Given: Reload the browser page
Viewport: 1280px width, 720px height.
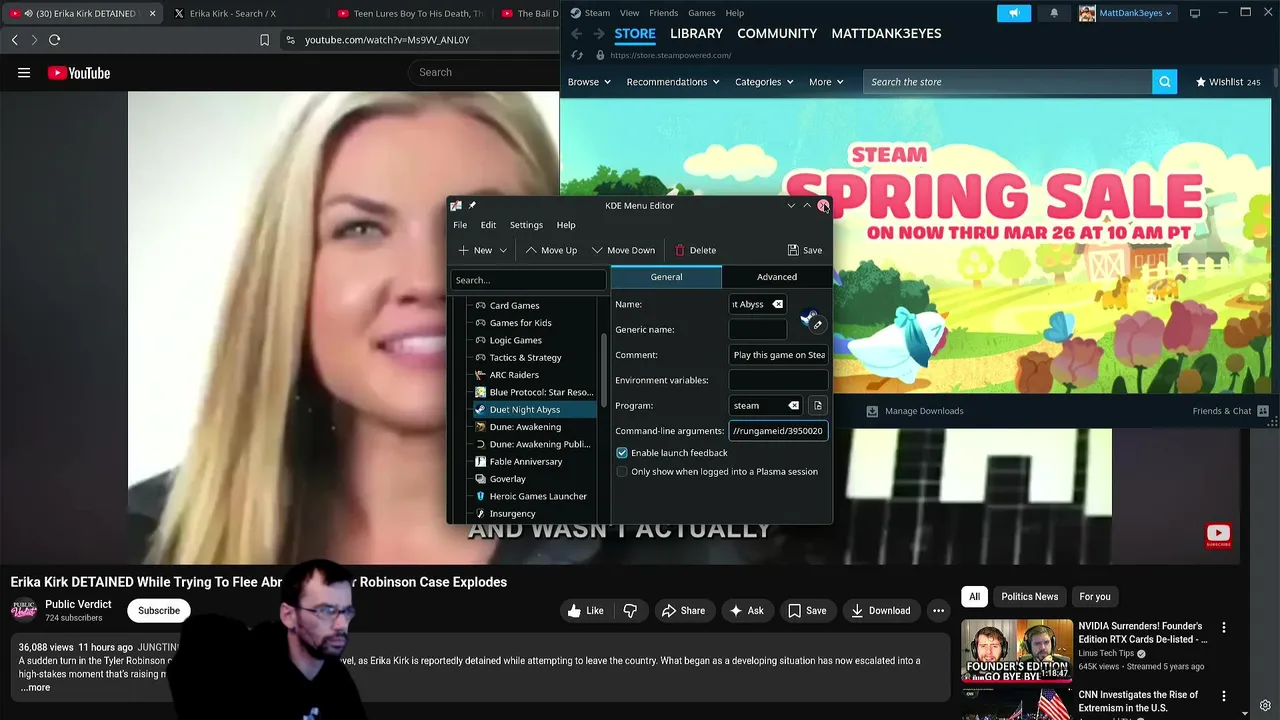Looking at the screenshot, I should [x=54, y=40].
